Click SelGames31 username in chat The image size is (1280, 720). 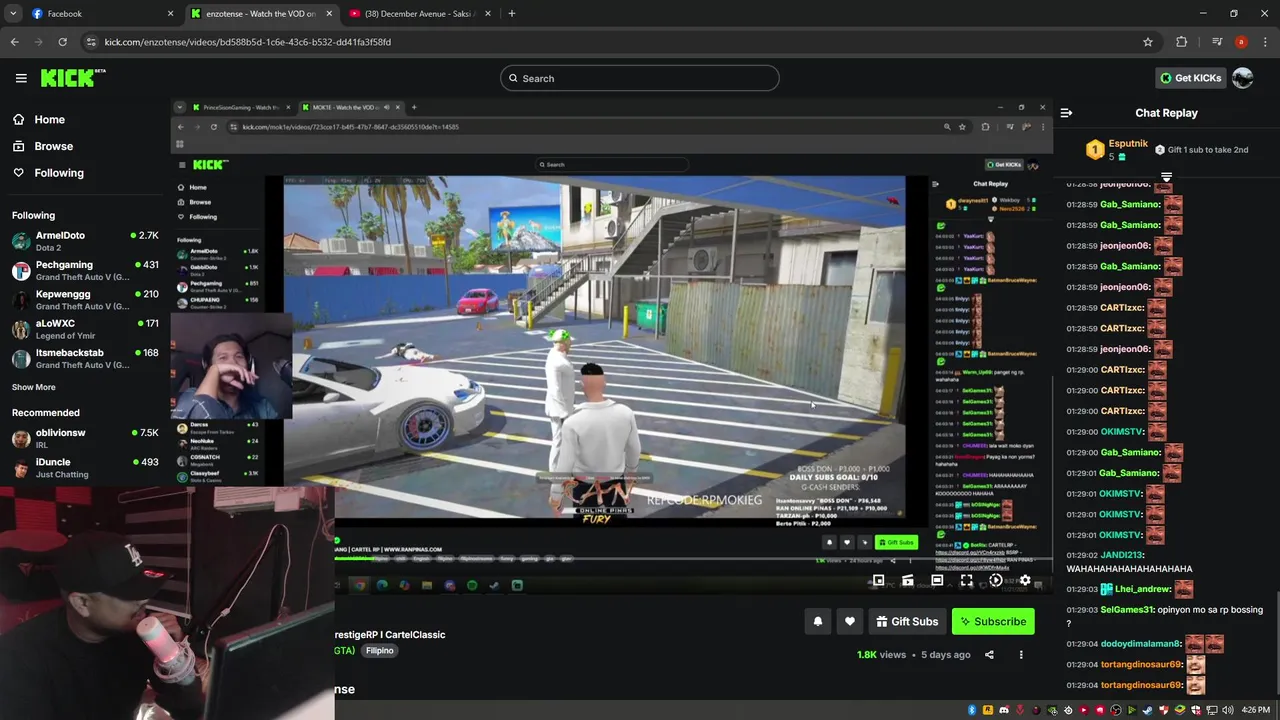pos(1127,610)
